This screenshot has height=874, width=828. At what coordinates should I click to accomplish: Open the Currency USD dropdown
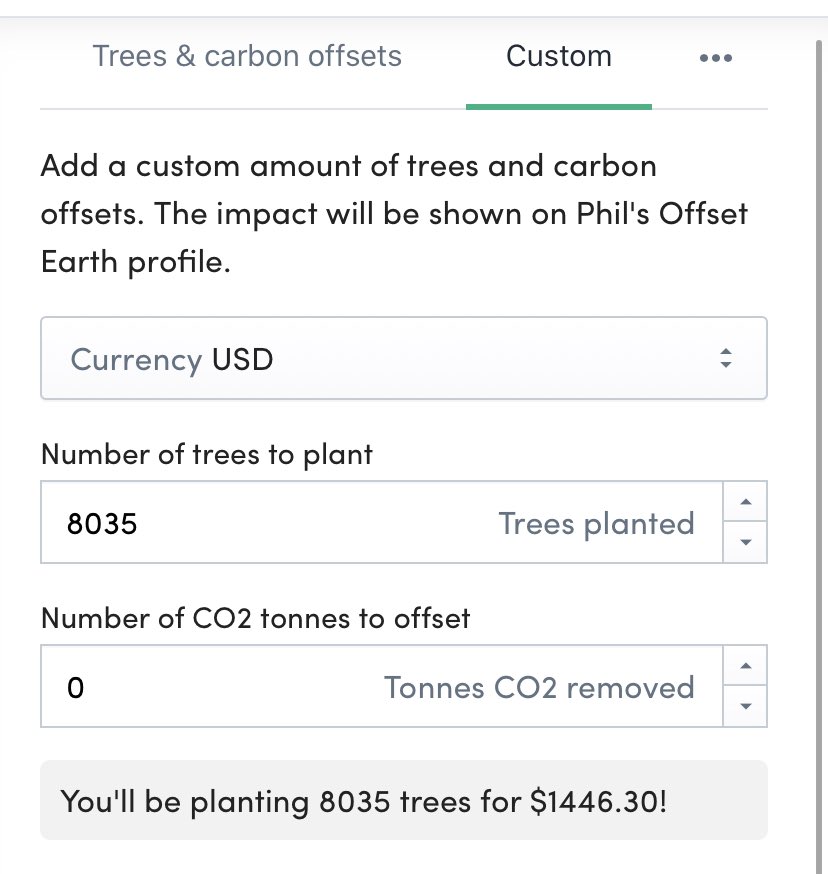point(403,359)
